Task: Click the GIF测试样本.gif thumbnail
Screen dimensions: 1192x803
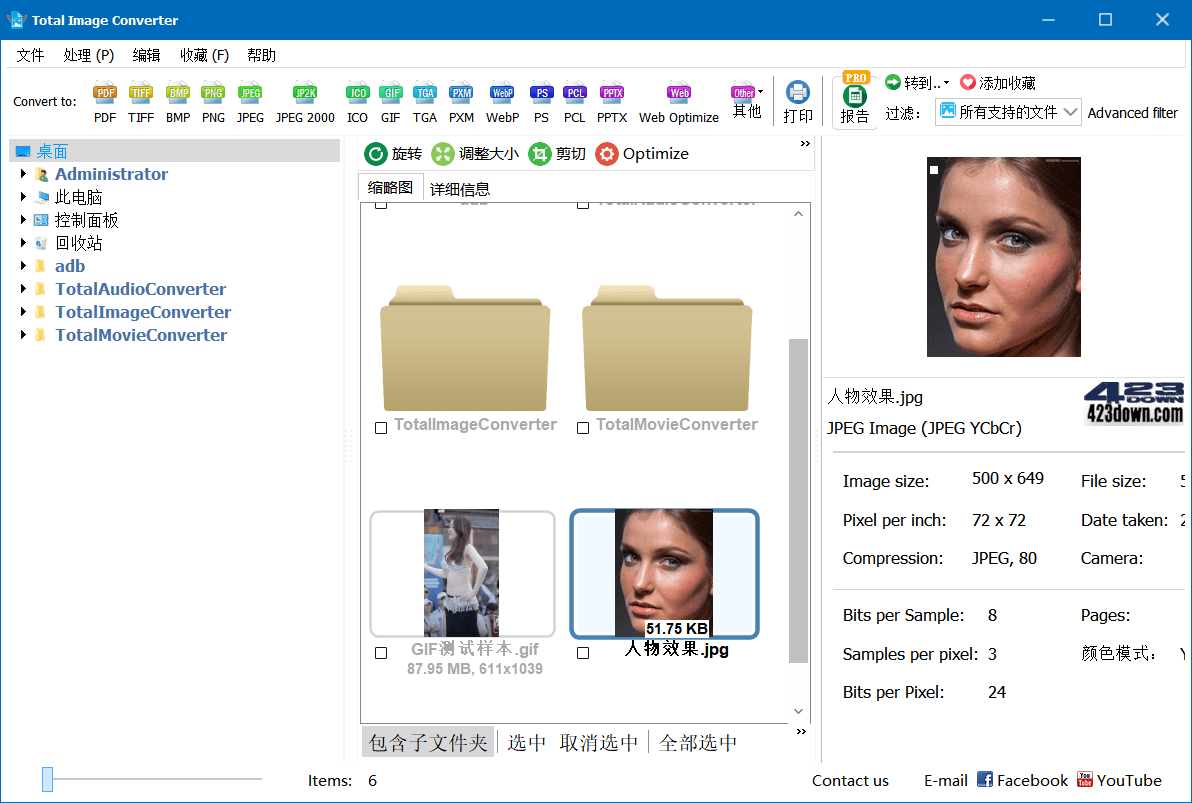Action: (x=462, y=573)
